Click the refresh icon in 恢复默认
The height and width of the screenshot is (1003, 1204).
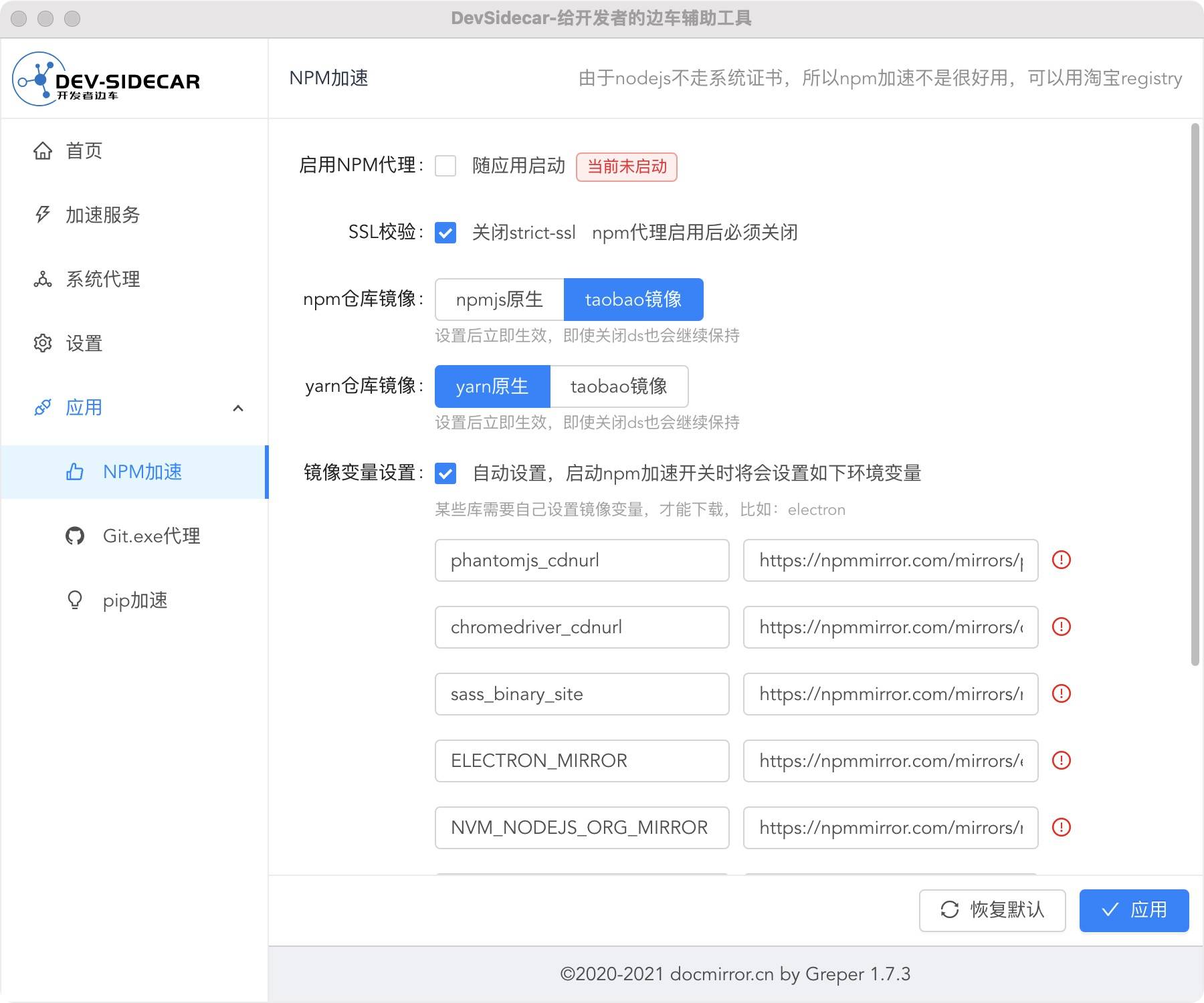click(x=950, y=910)
